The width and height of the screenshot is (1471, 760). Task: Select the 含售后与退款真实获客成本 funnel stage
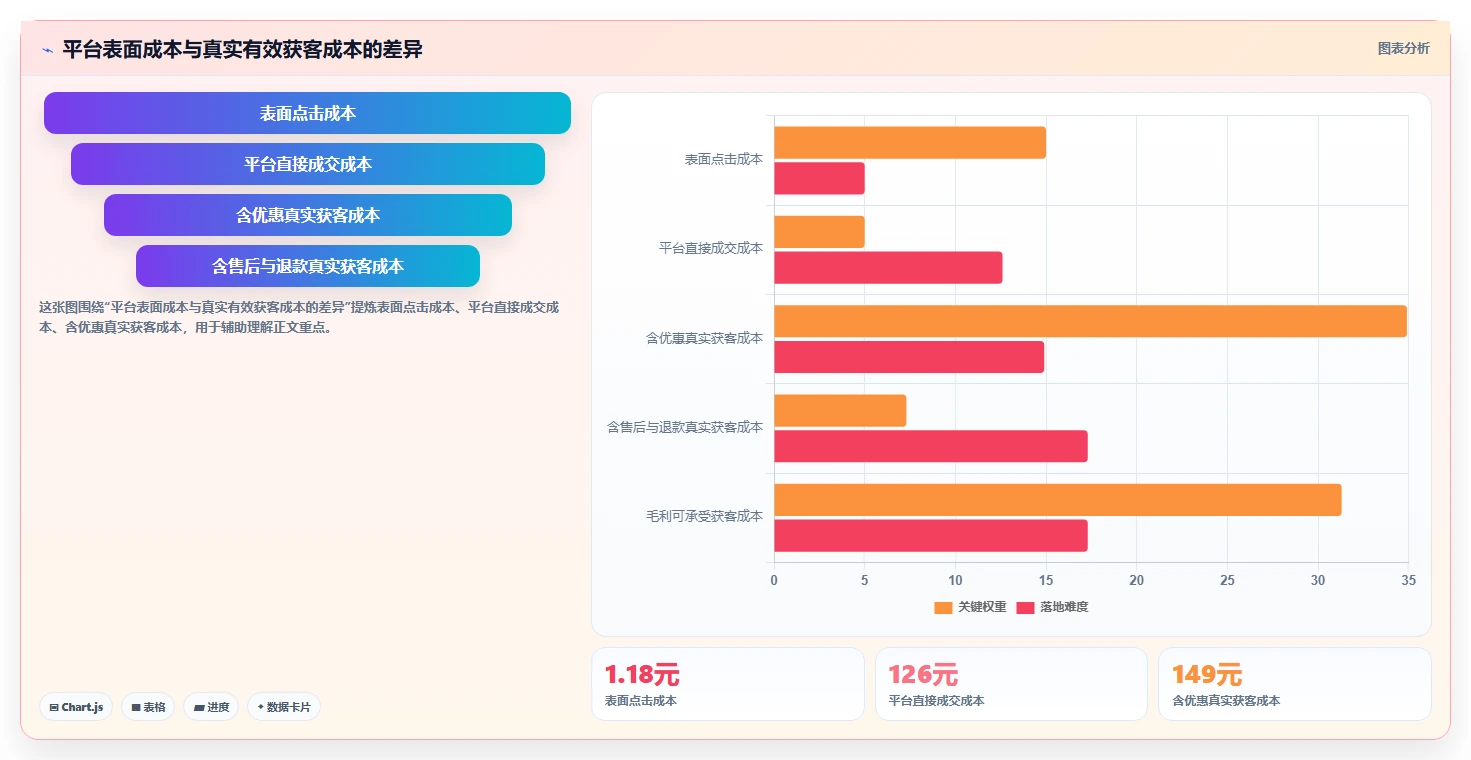click(x=308, y=266)
